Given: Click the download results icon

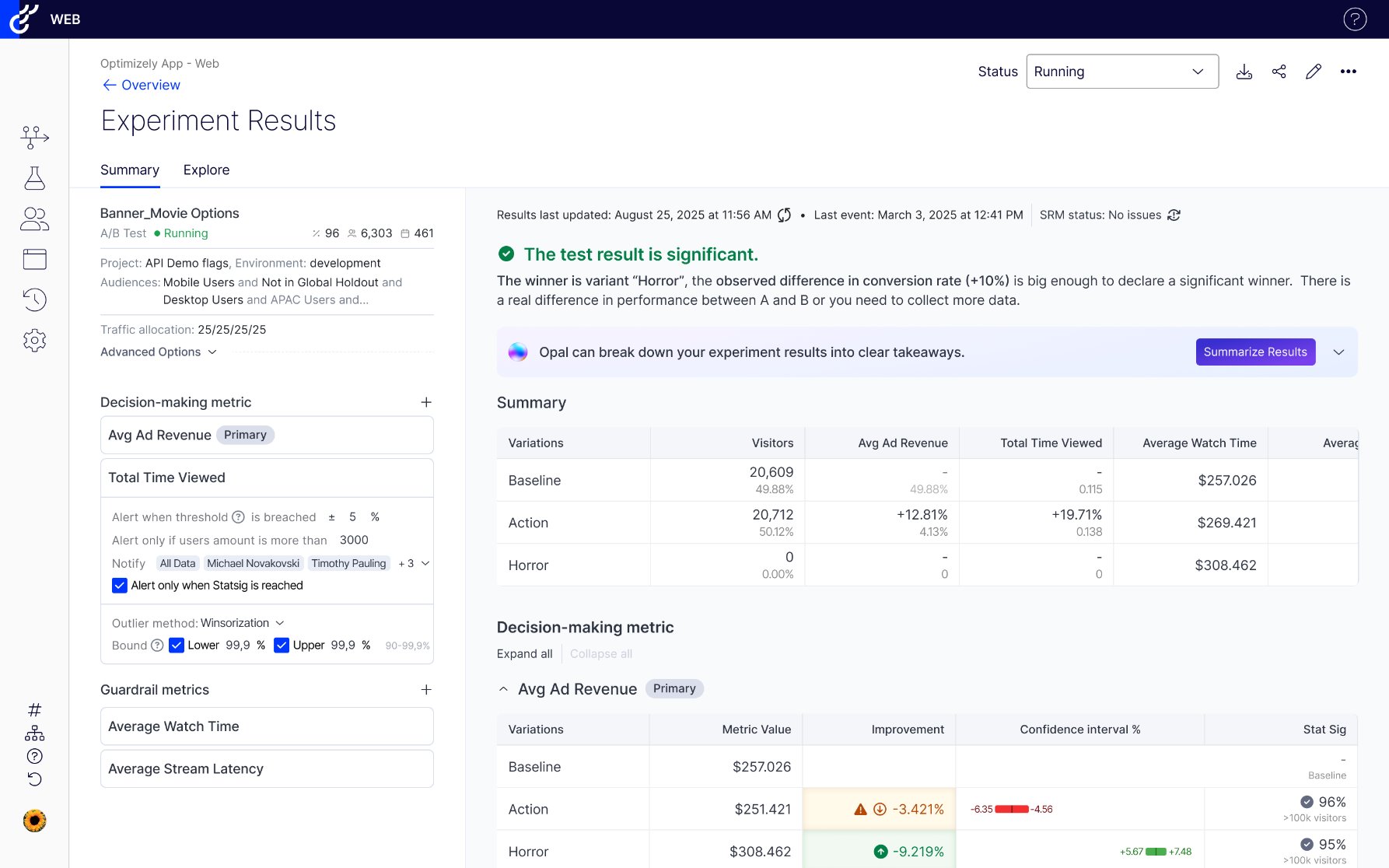Looking at the screenshot, I should pyautogui.click(x=1244, y=72).
